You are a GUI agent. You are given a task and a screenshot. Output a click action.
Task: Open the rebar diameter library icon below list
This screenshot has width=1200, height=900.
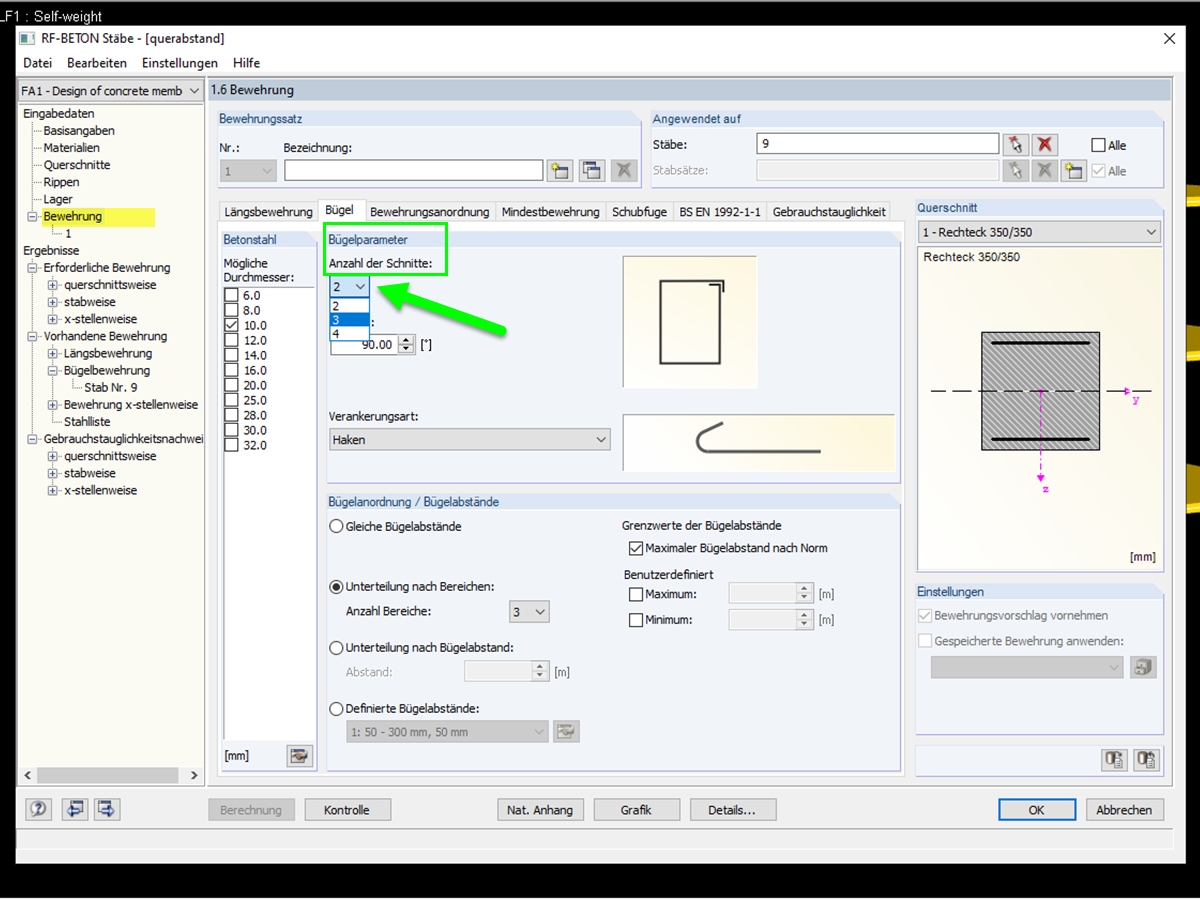(299, 756)
